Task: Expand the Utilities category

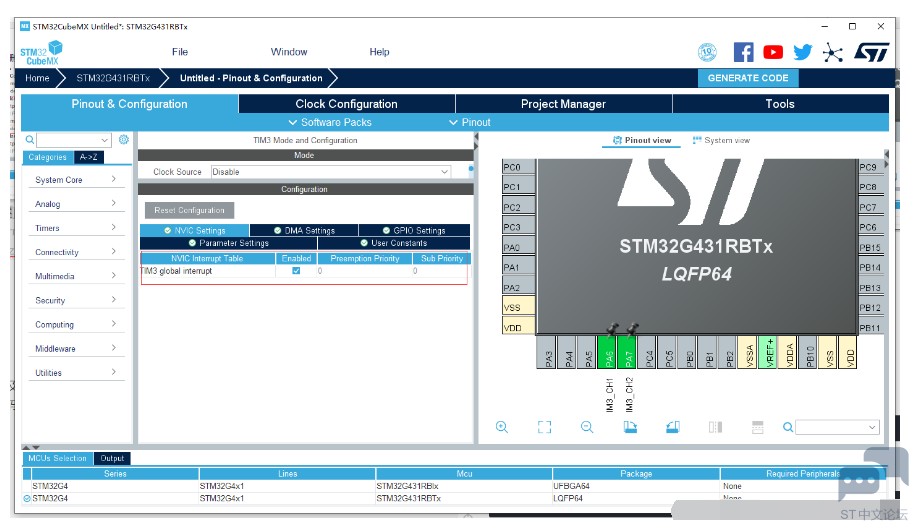Action: coord(75,373)
